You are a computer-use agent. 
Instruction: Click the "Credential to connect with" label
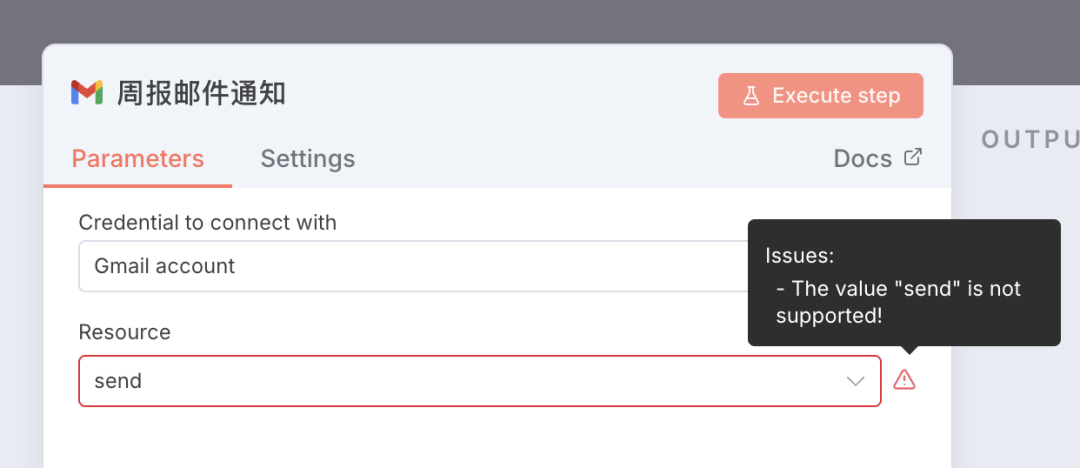click(208, 222)
